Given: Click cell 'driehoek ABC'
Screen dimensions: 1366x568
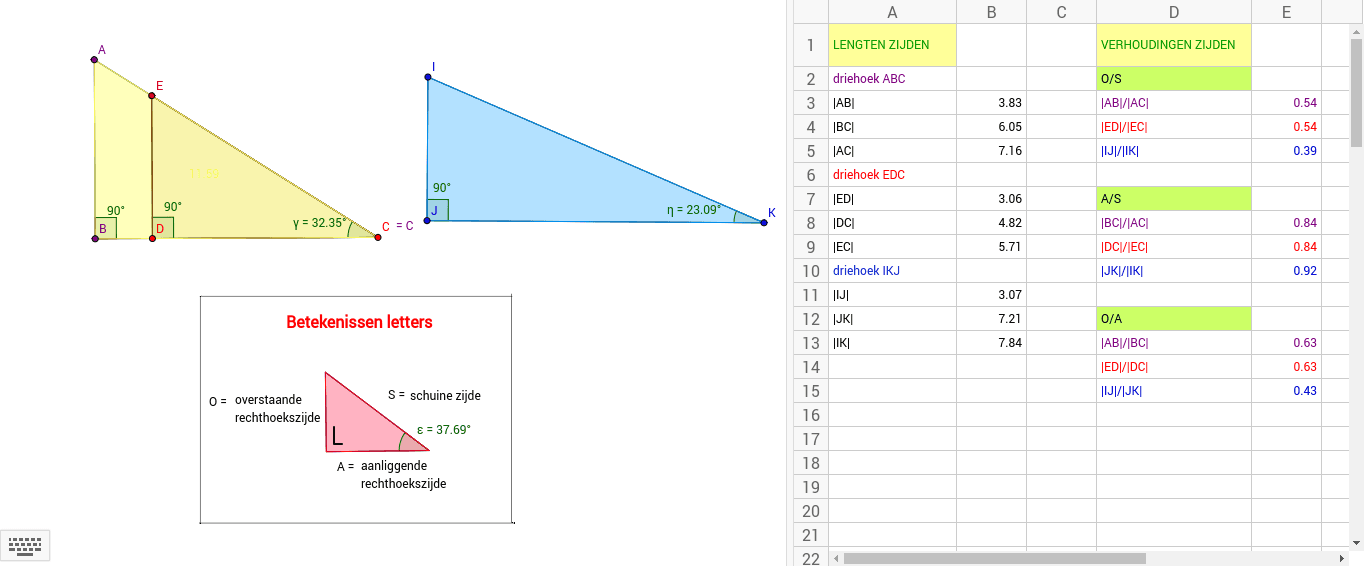Looking at the screenshot, I should (x=892, y=79).
